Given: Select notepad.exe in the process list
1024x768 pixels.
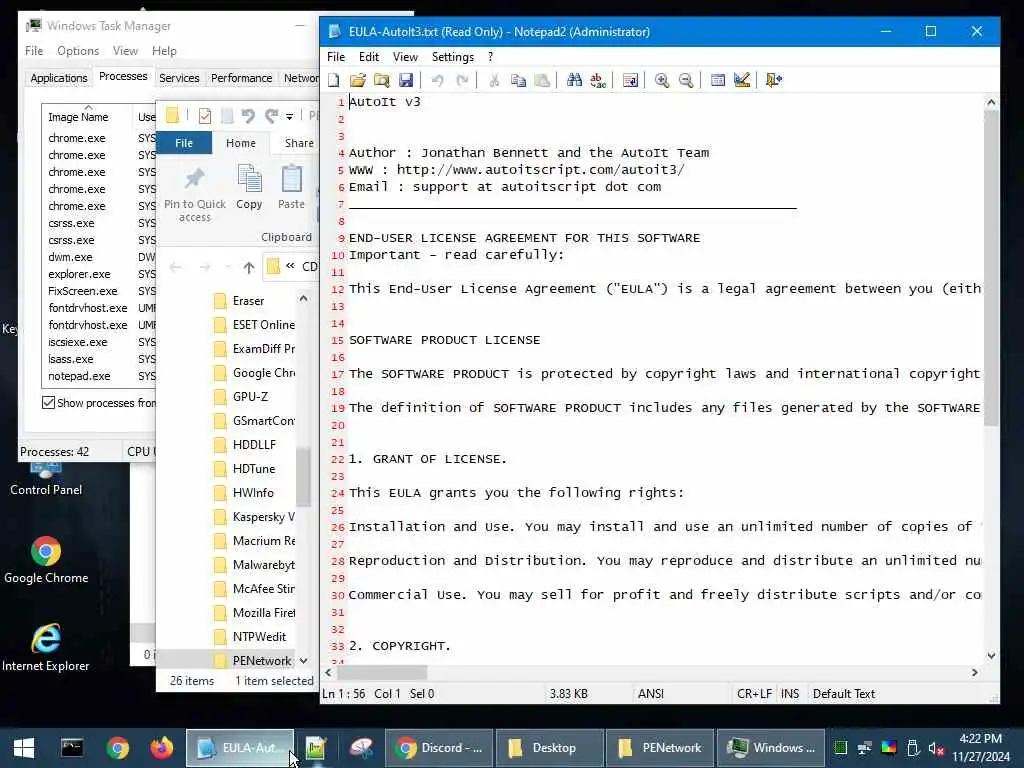Looking at the screenshot, I should 79,376.
